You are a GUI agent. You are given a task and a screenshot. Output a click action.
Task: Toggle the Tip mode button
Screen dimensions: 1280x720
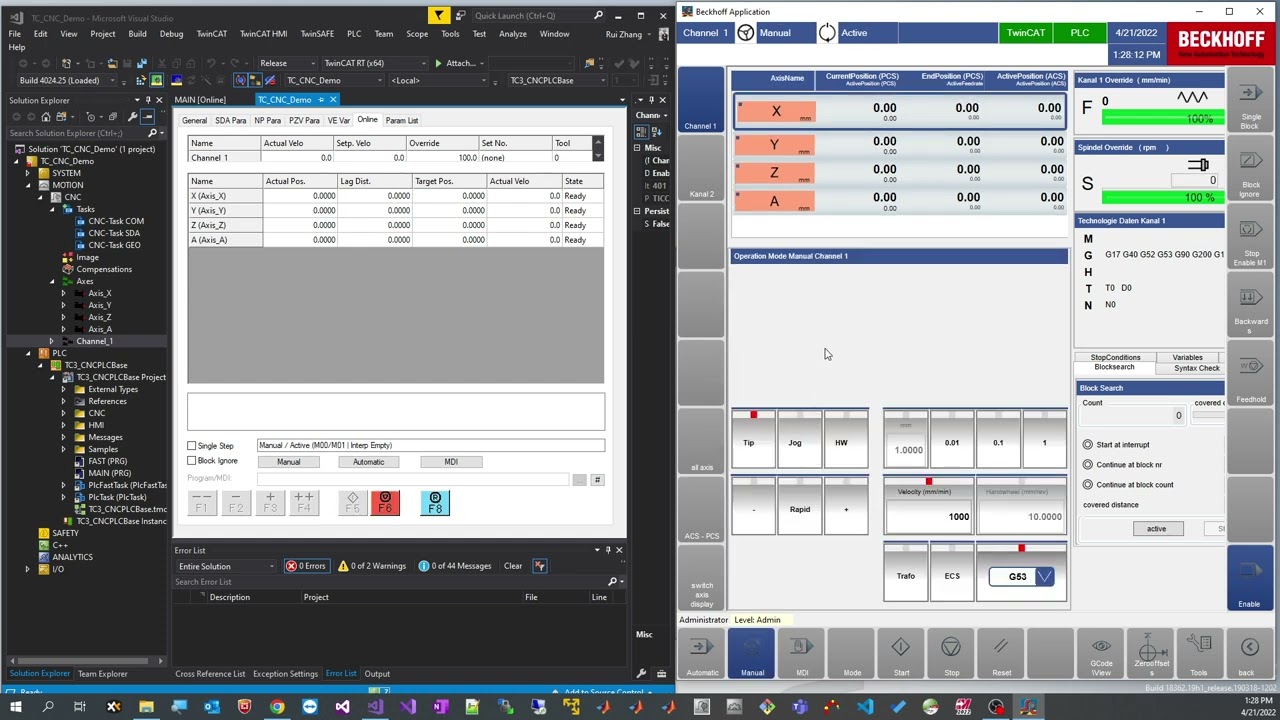pos(753,439)
